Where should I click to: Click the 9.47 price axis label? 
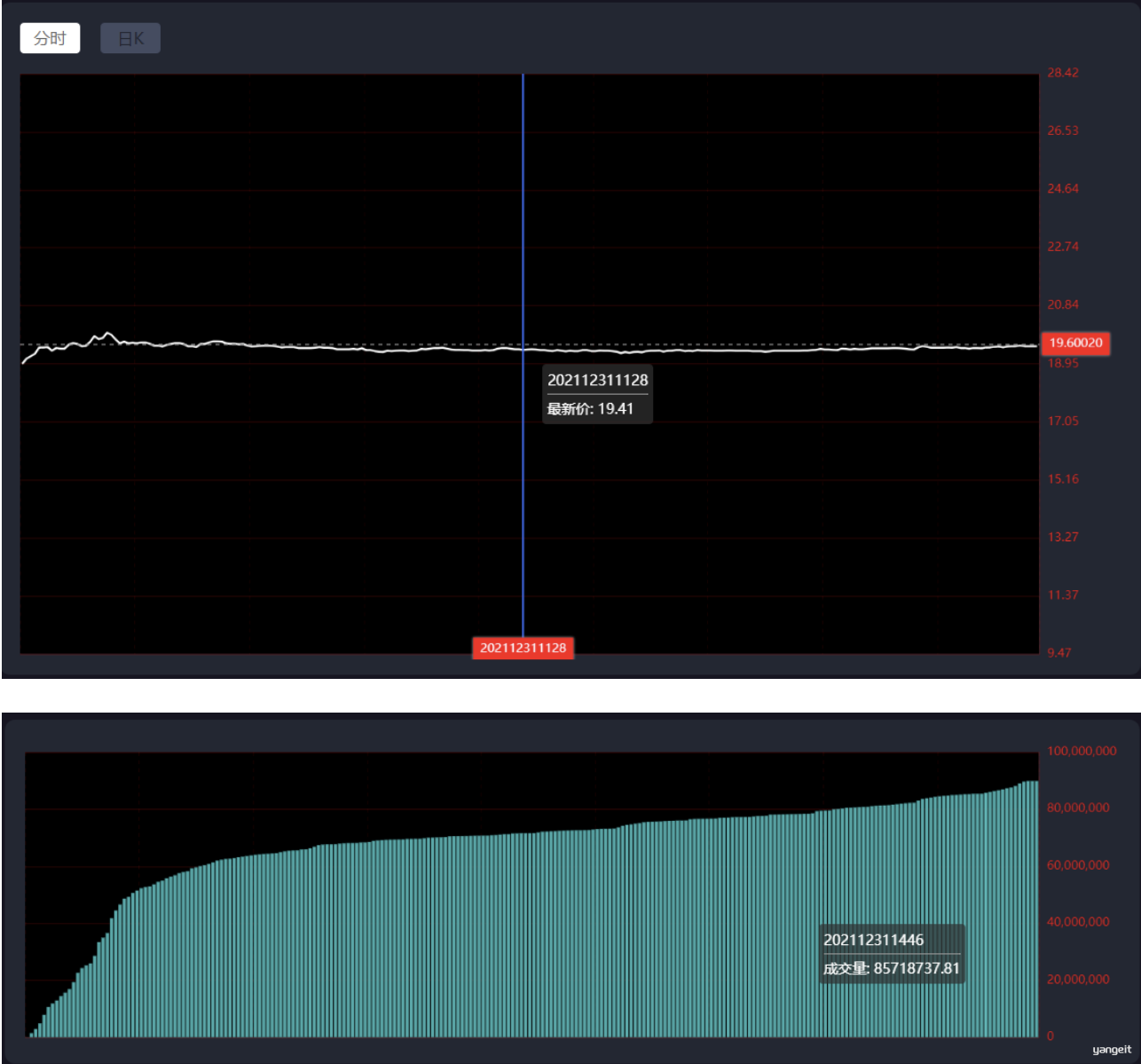1058,652
